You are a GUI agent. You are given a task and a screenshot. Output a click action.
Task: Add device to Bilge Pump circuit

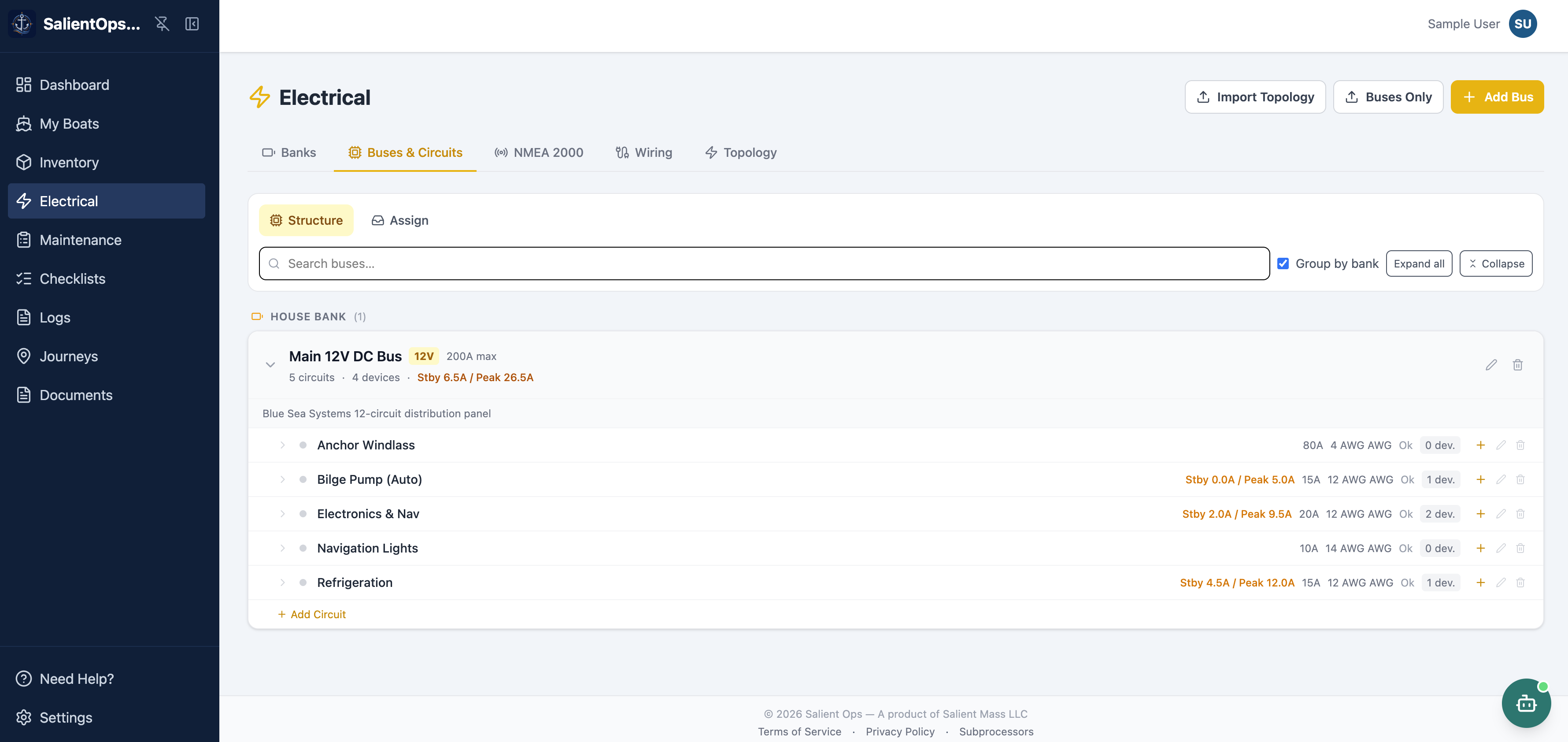(x=1480, y=480)
